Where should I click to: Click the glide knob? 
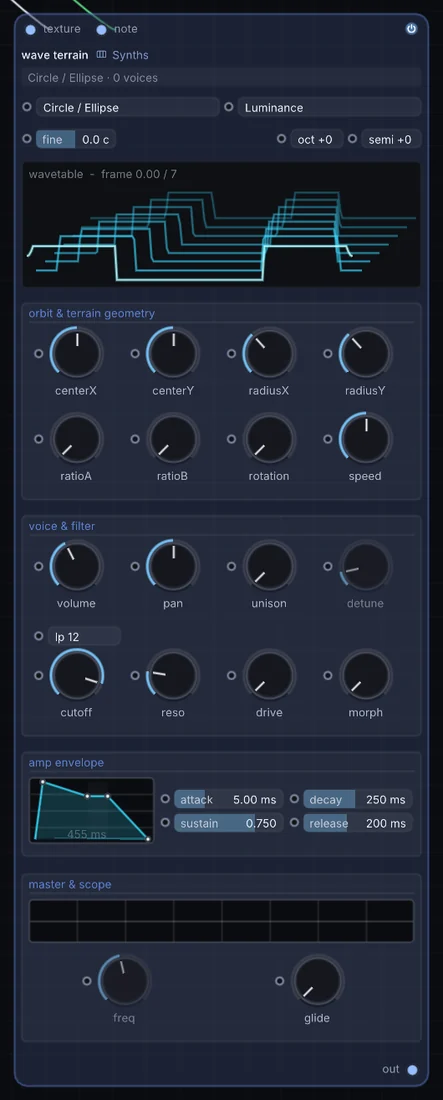(x=317, y=981)
